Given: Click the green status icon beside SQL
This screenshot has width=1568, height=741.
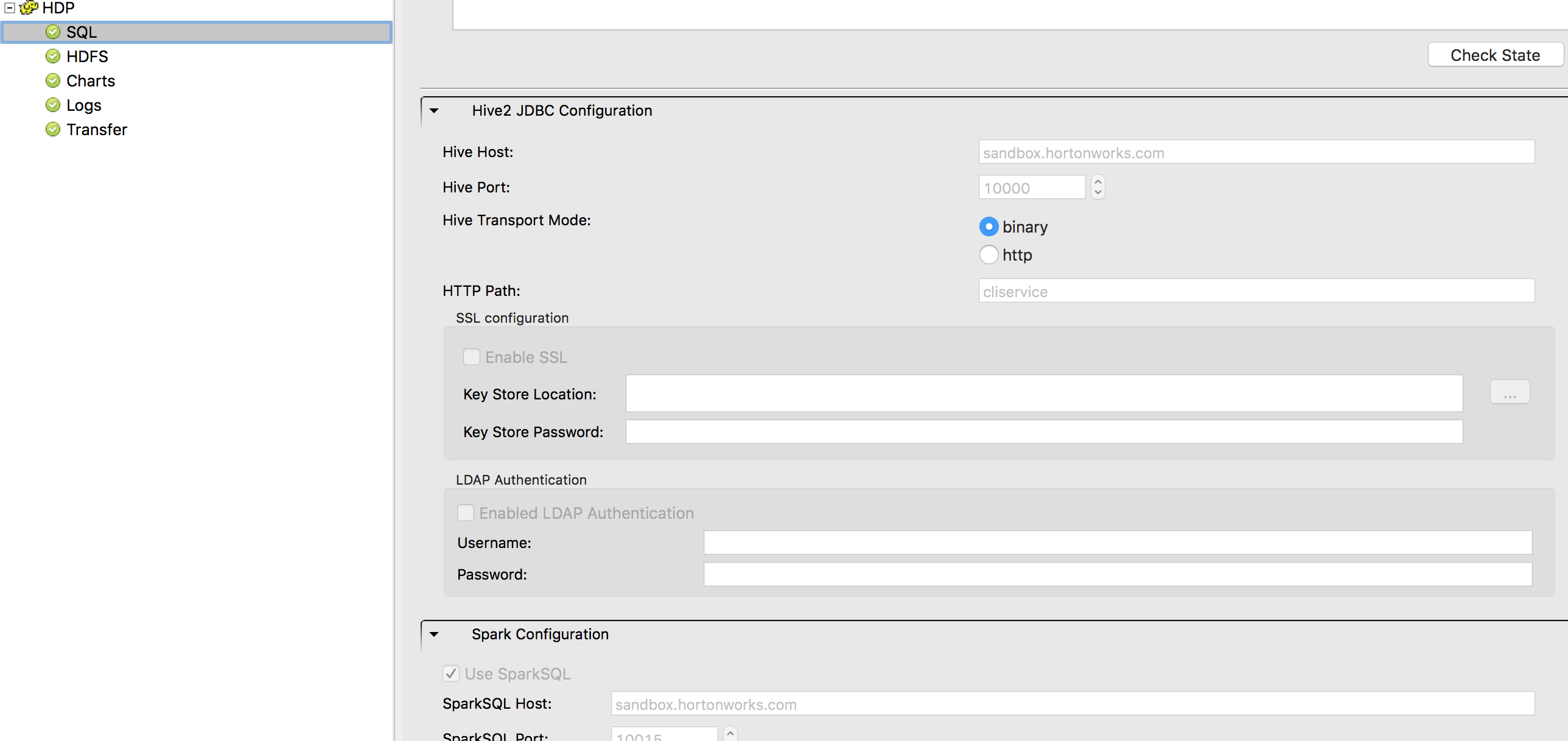Looking at the screenshot, I should (52, 32).
